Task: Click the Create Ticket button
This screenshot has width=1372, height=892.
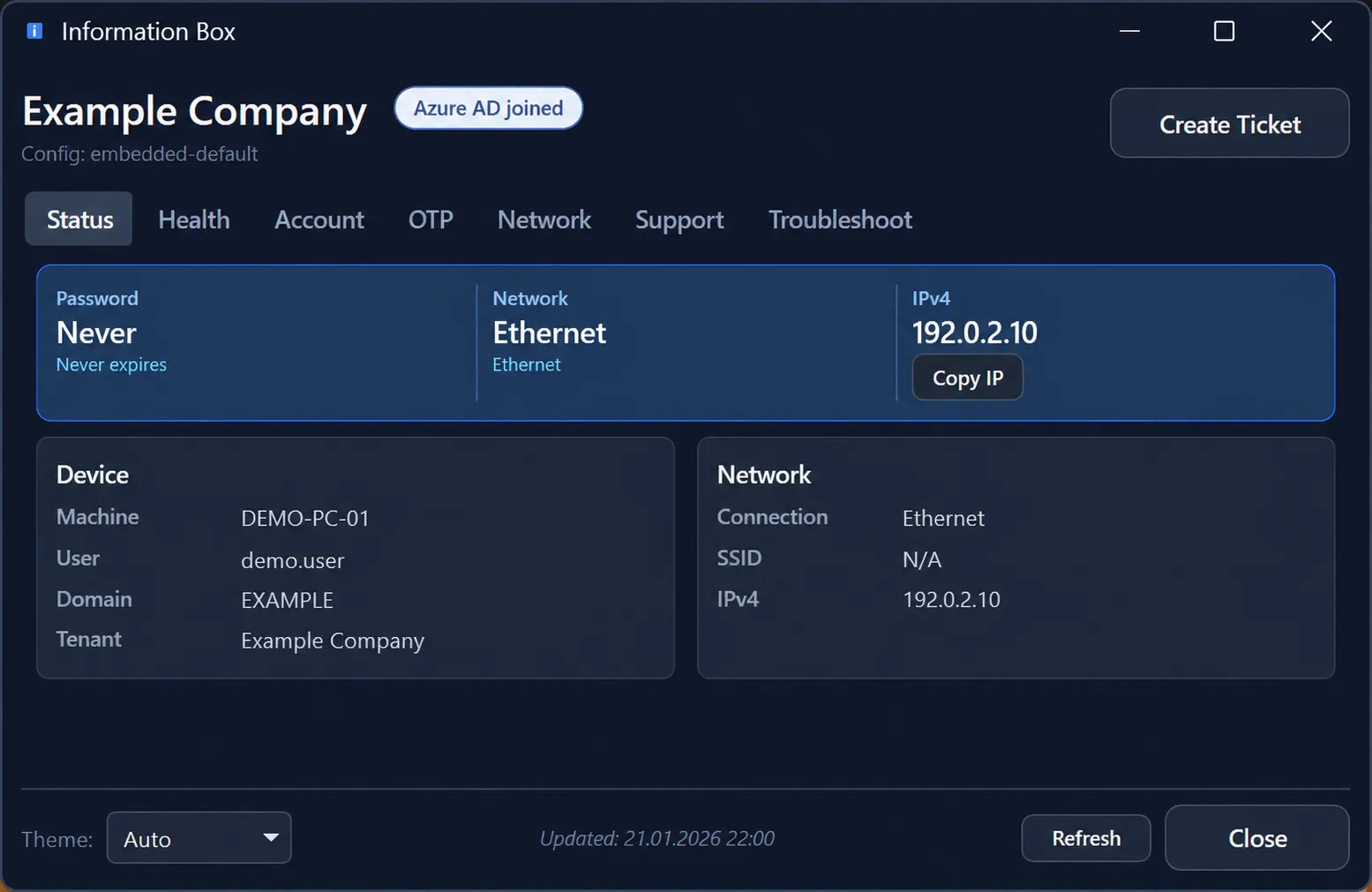Action: (1229, 124)
